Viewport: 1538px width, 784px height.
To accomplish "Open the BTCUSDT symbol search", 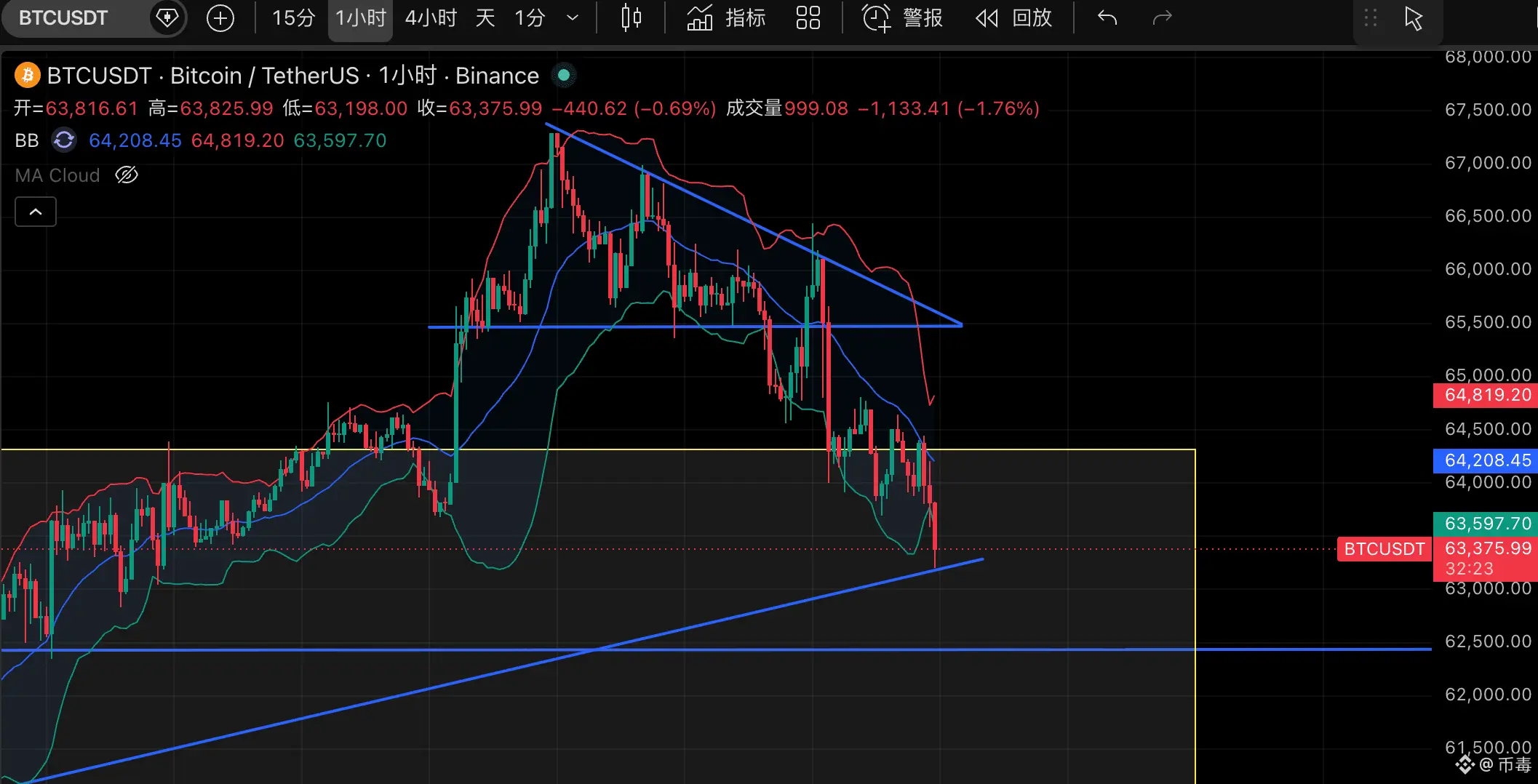I will tap(63, 17).
